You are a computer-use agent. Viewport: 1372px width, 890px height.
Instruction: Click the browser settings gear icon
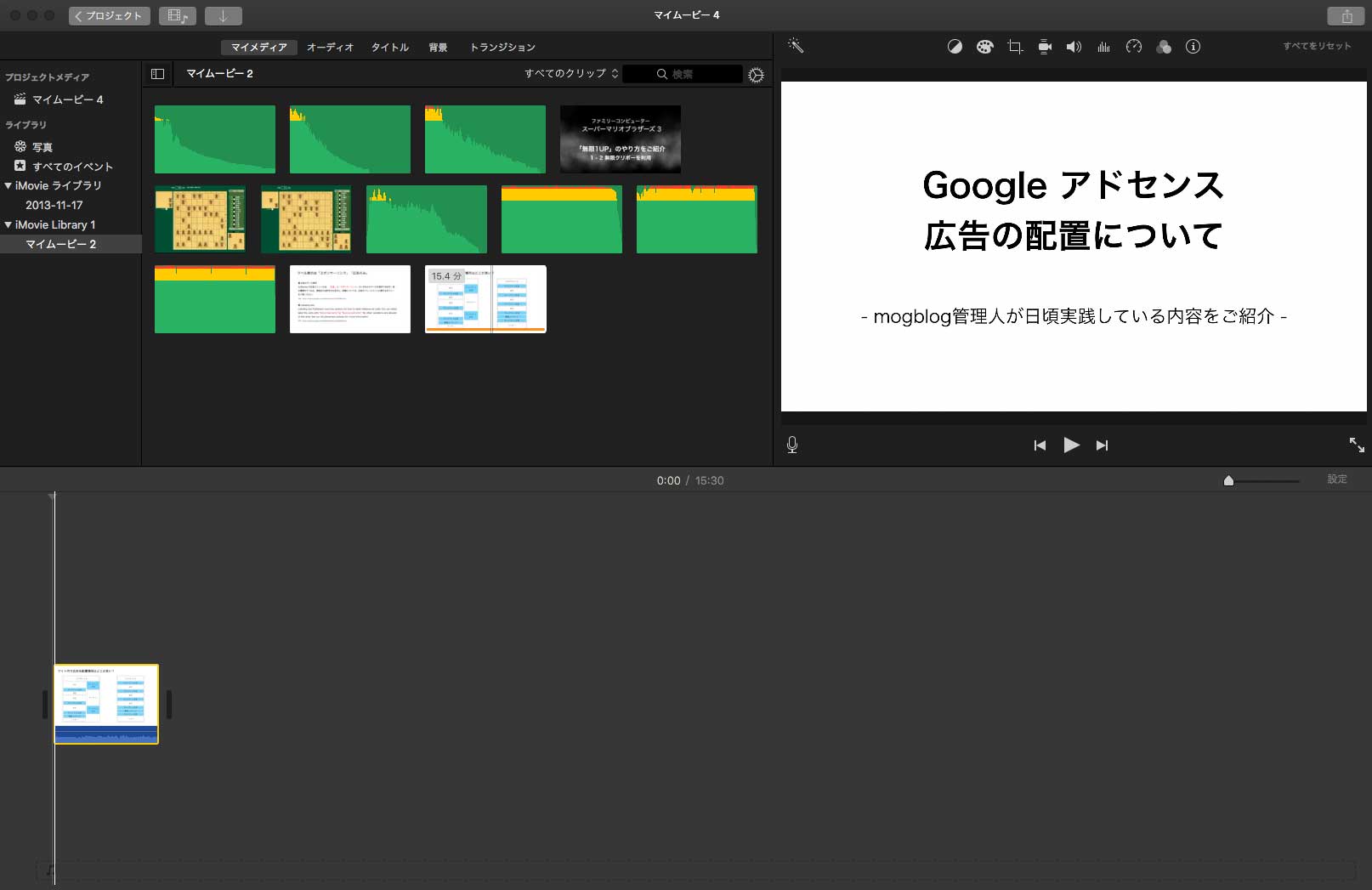[x=756, y=75]
